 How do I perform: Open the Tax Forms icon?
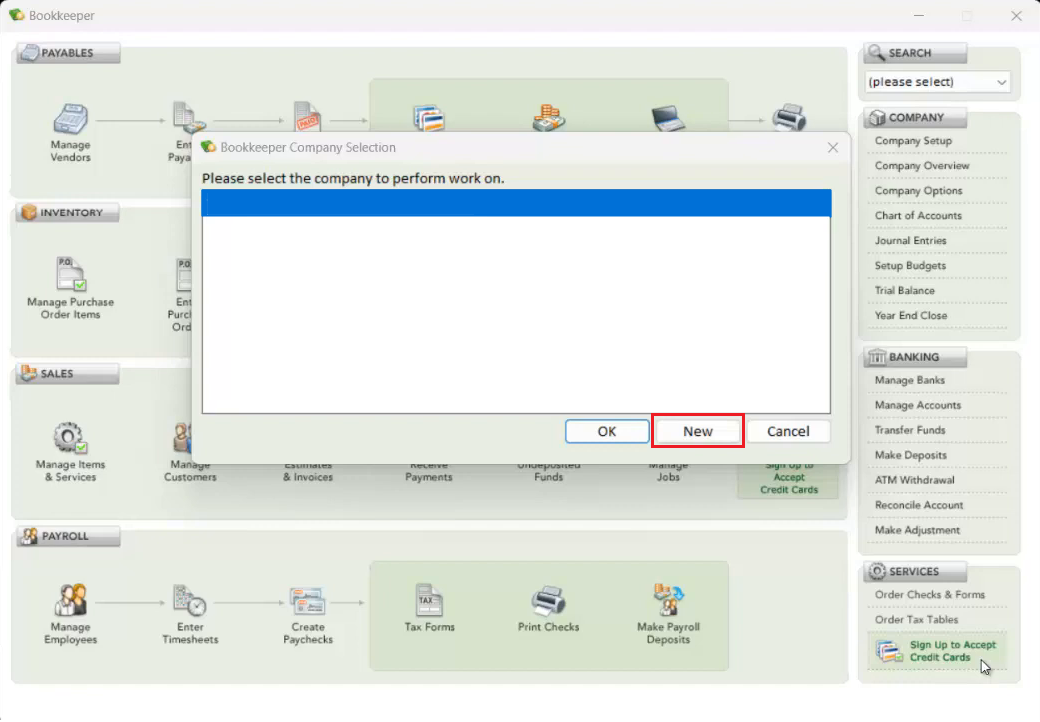coord(429,600)
